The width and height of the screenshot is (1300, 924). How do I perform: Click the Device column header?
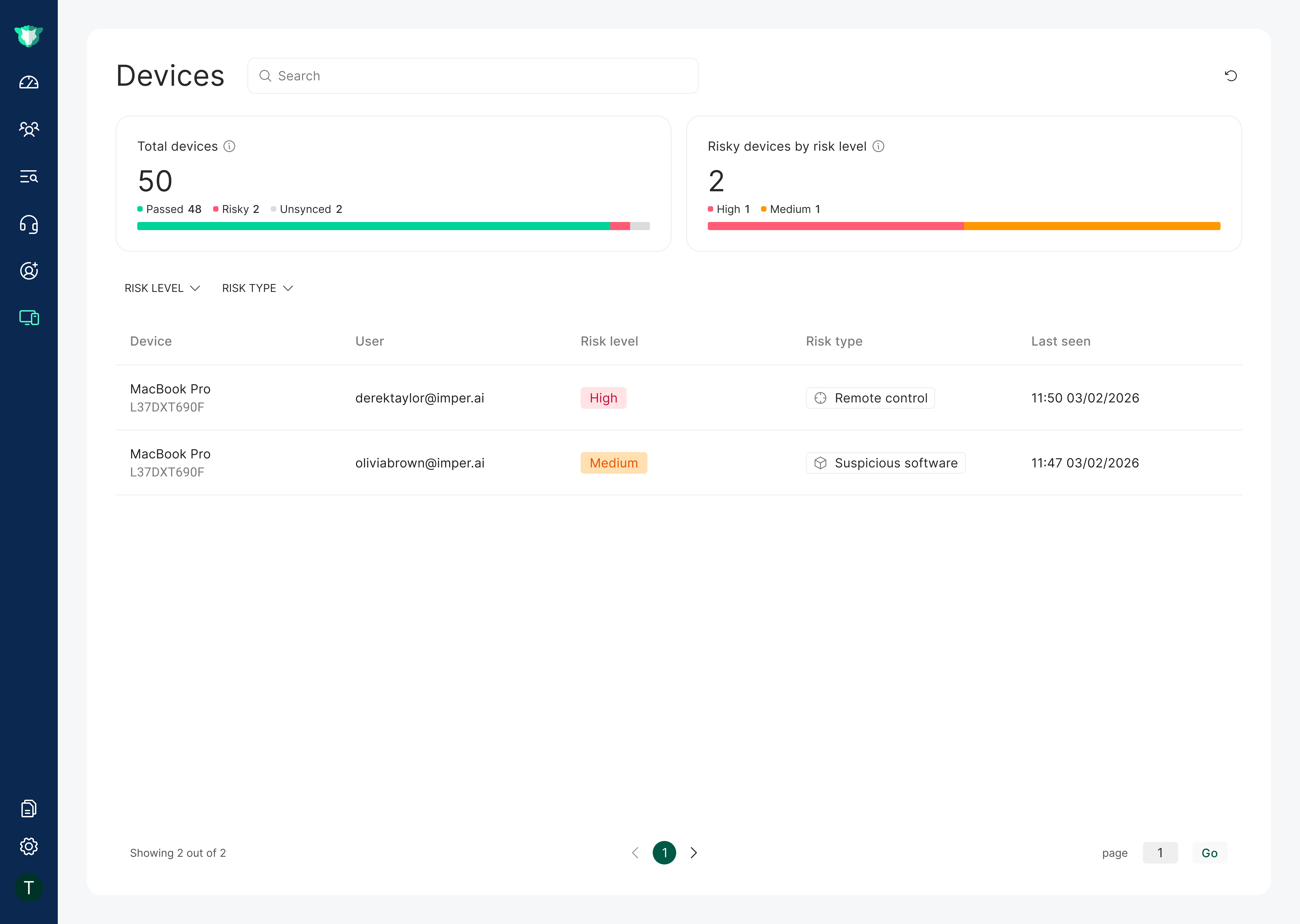click(151, 341)
